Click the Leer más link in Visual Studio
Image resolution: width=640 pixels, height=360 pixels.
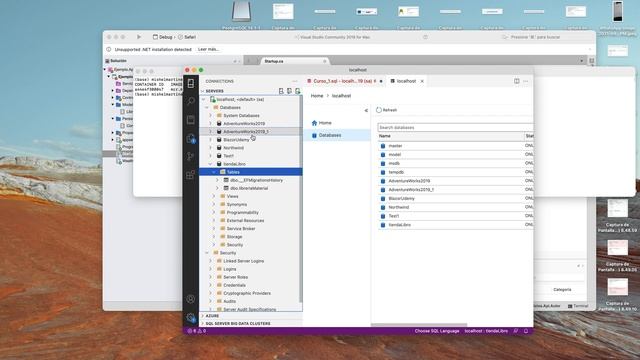208,49
